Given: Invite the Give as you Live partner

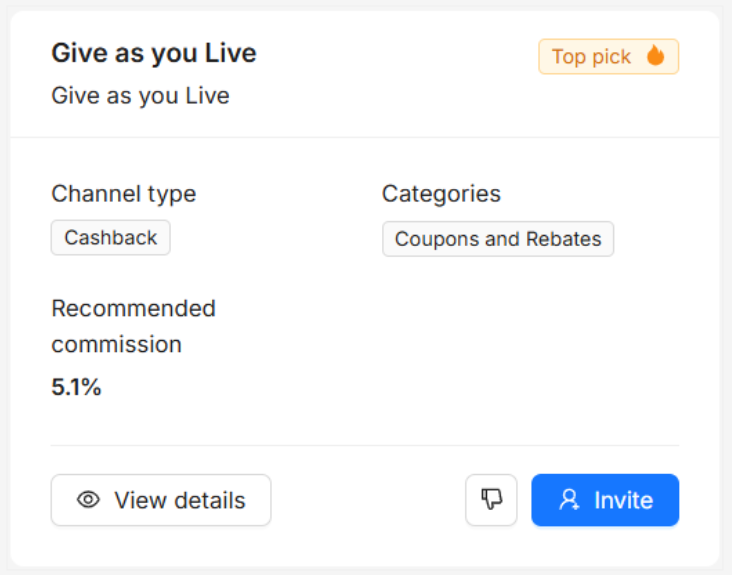Looking at the screenshot, I should click(x=604, y=500).
